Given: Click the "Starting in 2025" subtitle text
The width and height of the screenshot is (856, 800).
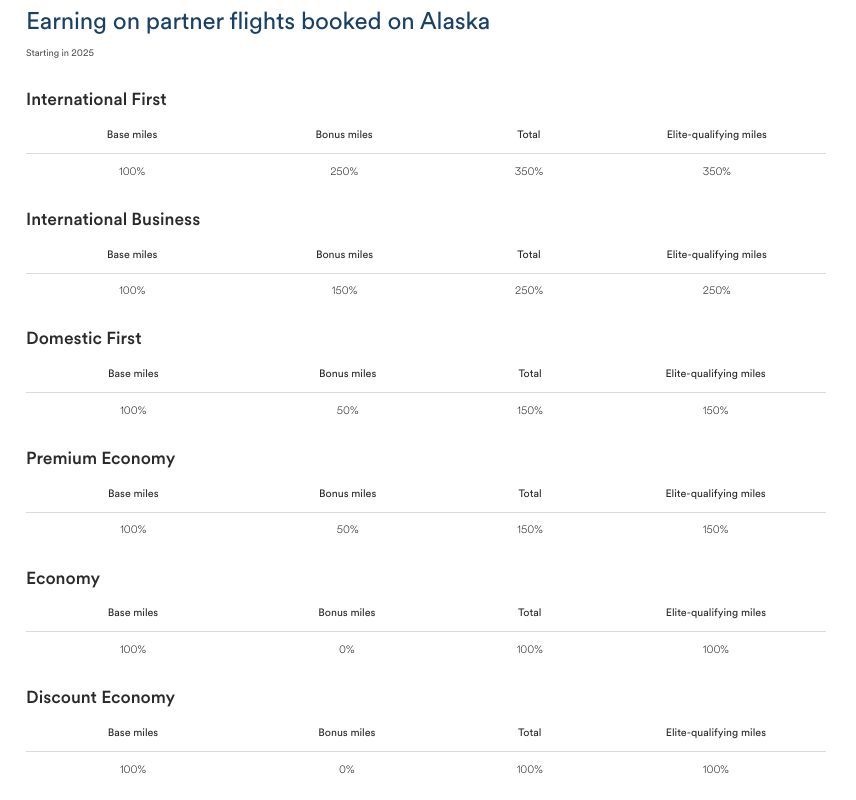Looking at the screenshot, I should 60,53.
